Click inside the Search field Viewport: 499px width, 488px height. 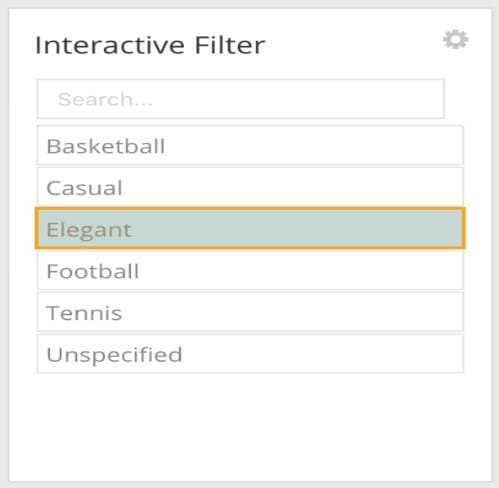240,99
